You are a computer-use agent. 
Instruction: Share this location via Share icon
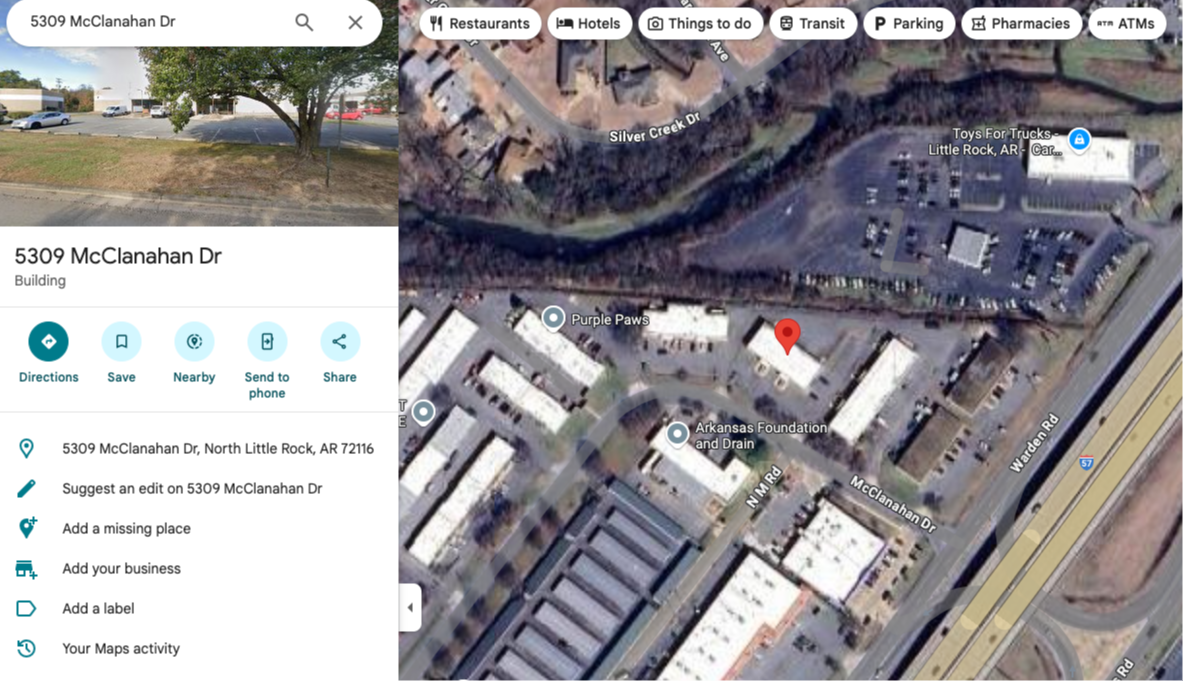click(340, 342)
